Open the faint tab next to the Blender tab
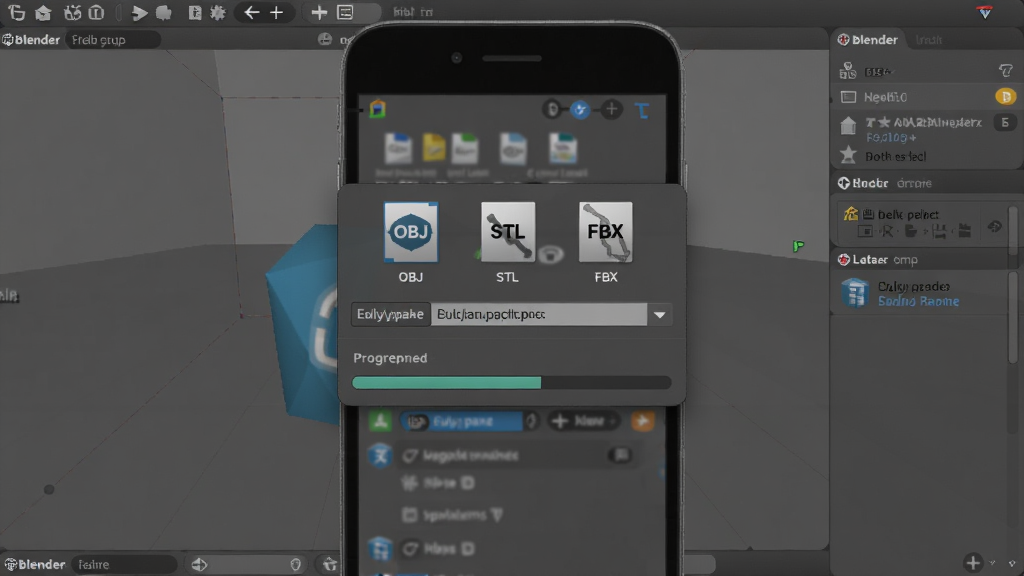Viewport: 1024px width, 576px height. click(x=928, y=40)
